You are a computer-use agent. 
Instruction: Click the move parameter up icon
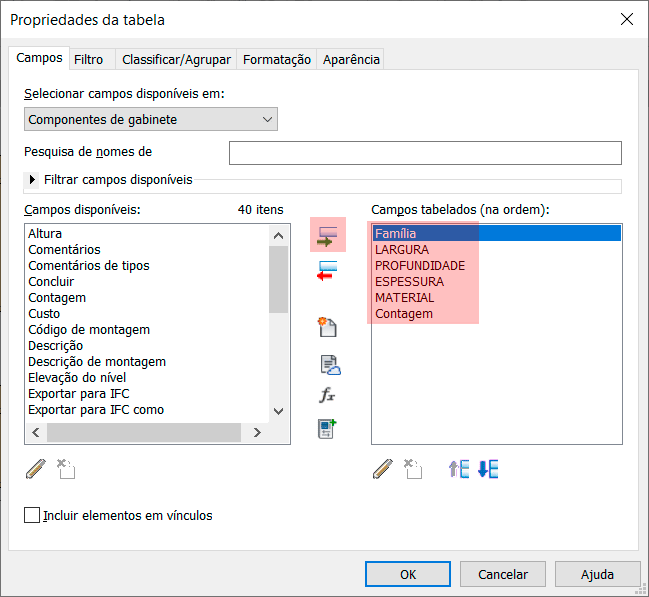[459, 469]
